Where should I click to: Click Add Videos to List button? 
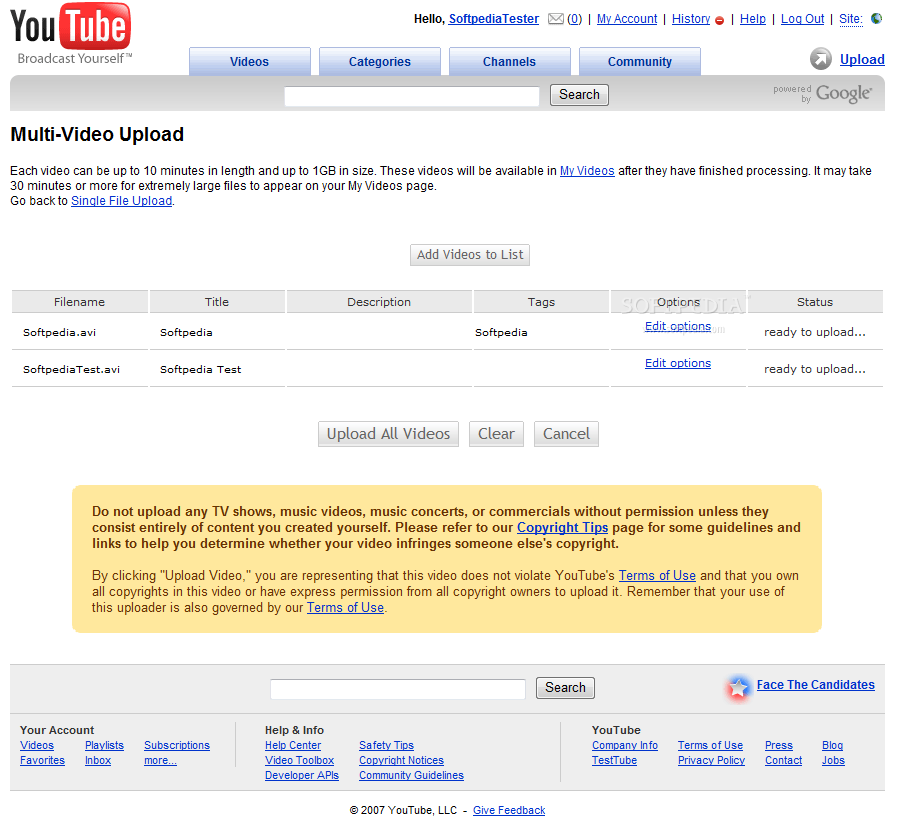[470, 255]
